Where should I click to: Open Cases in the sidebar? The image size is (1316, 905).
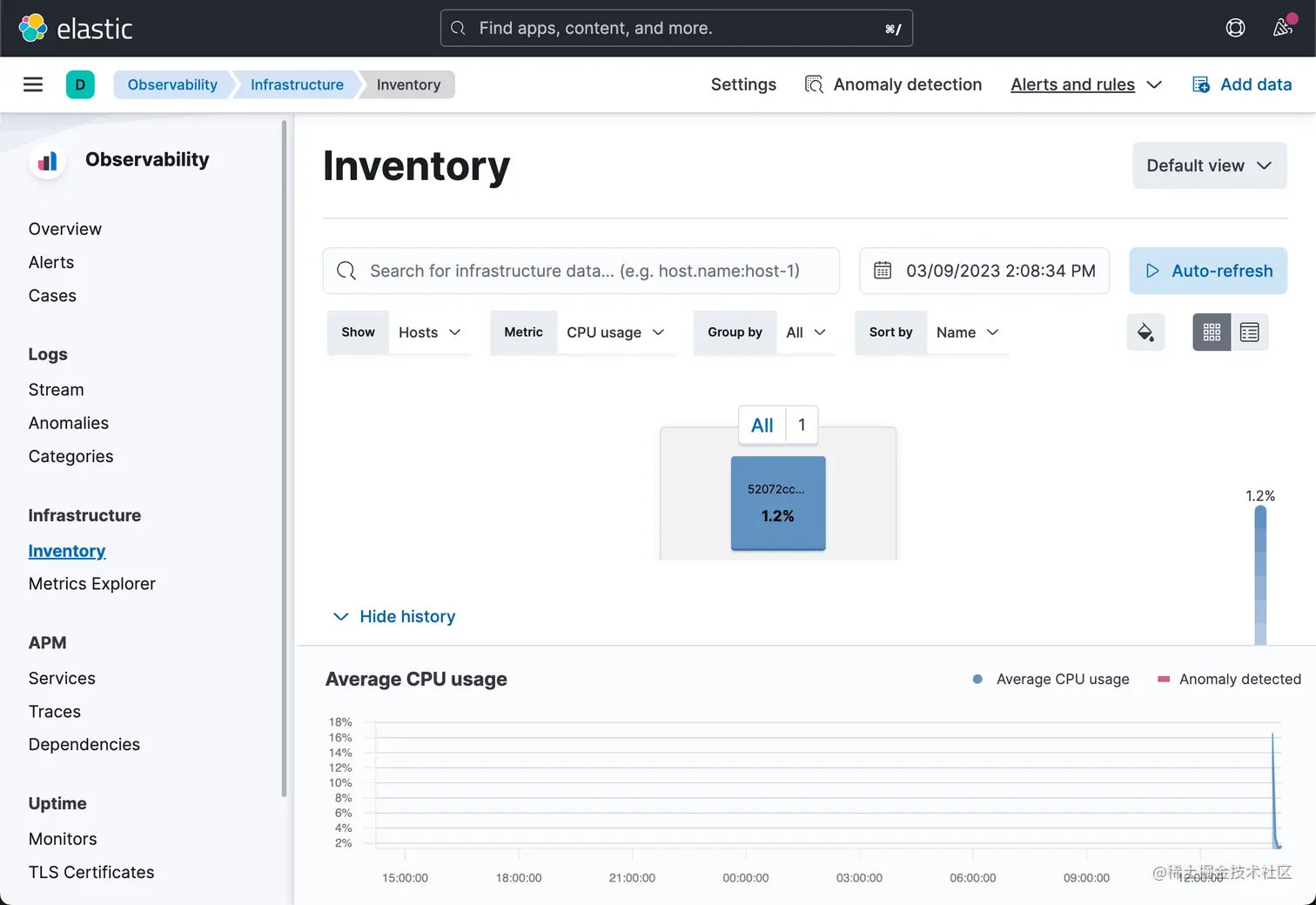52,296
